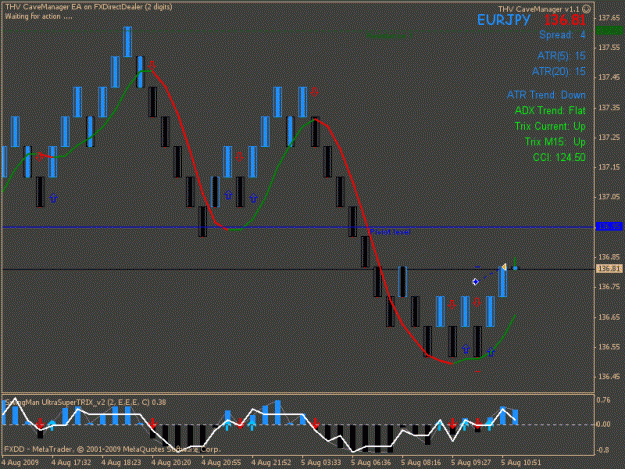
Task: Click the '4 Aug 20:20' time axis label
Action: click(x=171, y=463)
